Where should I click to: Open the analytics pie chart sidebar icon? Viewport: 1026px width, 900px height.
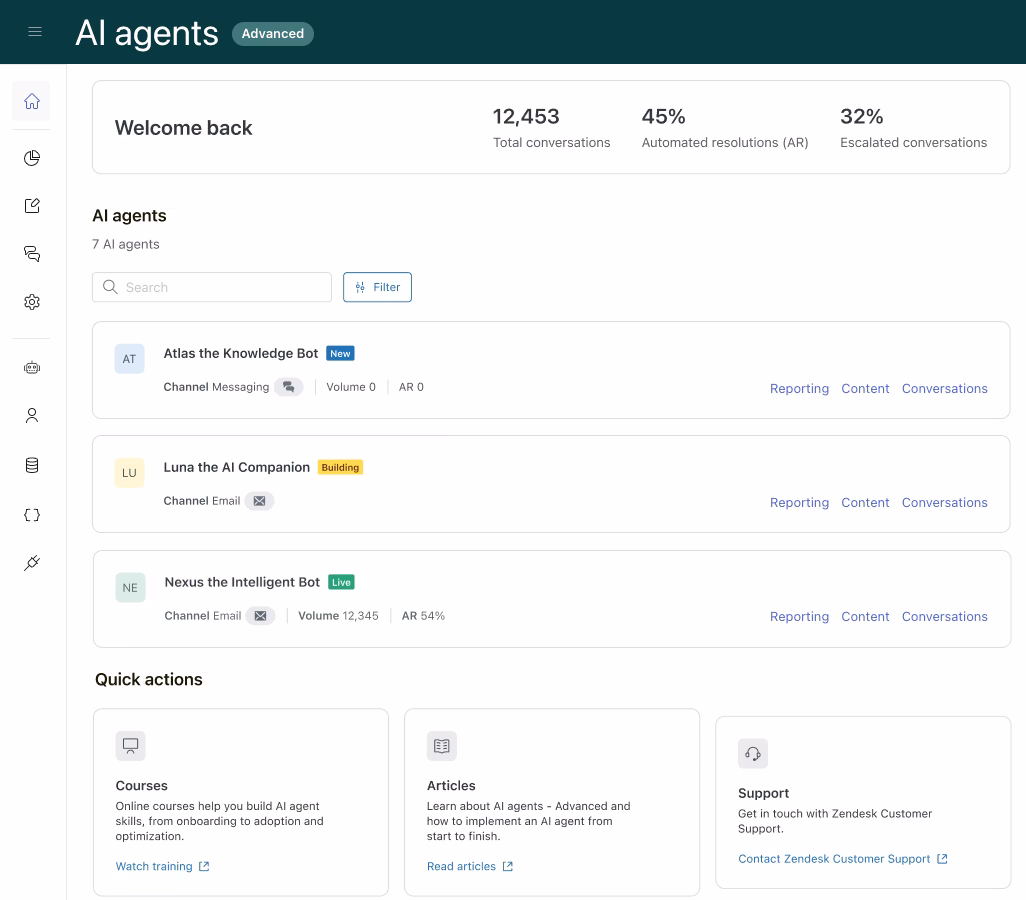pyautogui.click(x=31, y=157)
